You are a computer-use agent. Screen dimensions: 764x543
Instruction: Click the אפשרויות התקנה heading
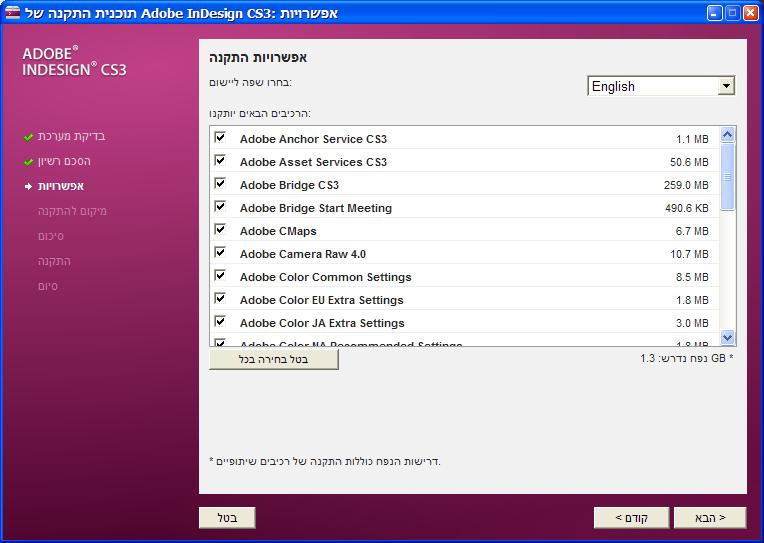coord(258,58)
